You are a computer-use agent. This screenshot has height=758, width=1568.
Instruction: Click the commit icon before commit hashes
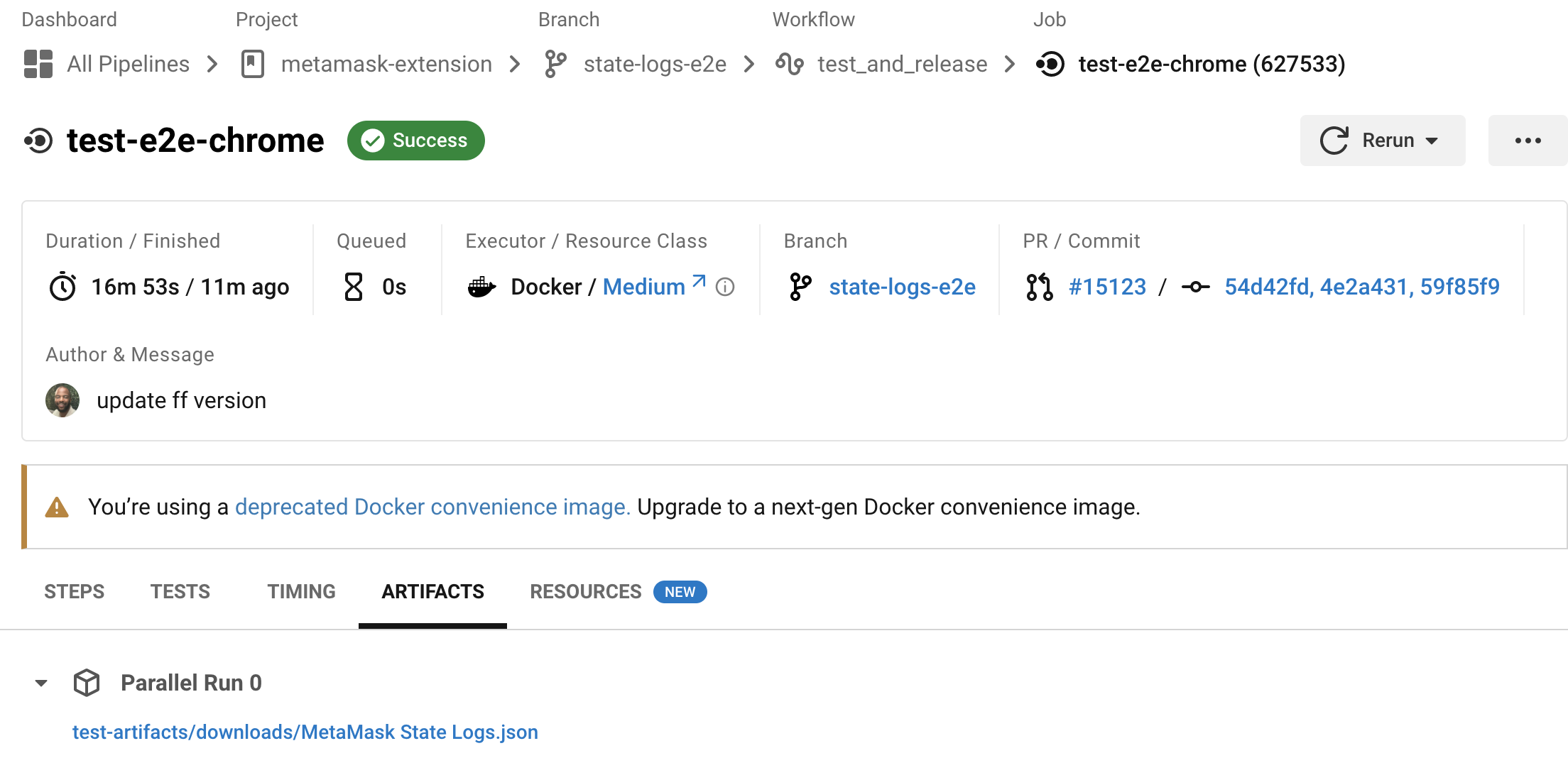[x=1196, y=287]
